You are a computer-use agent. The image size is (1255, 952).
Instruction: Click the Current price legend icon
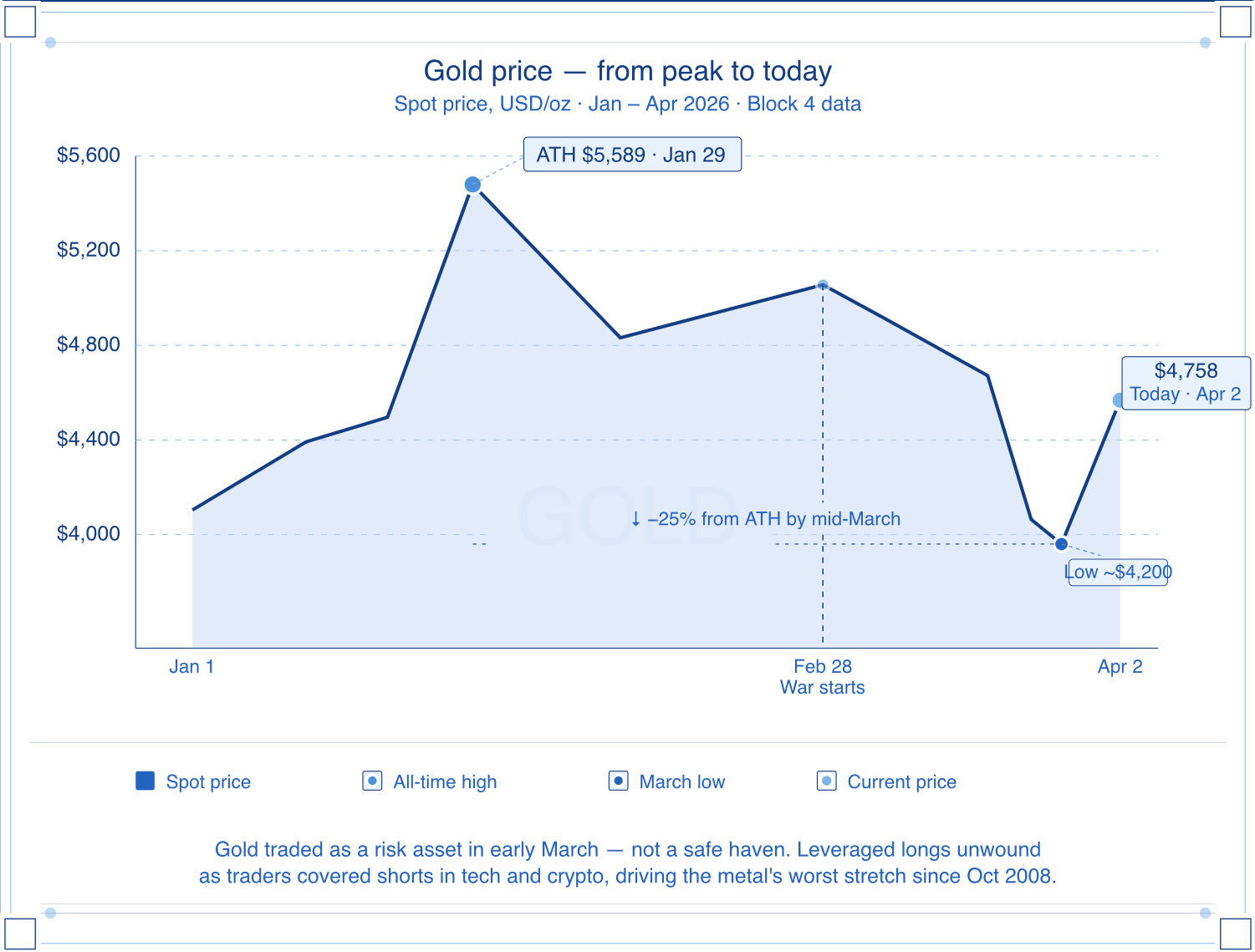coord(826,781)
